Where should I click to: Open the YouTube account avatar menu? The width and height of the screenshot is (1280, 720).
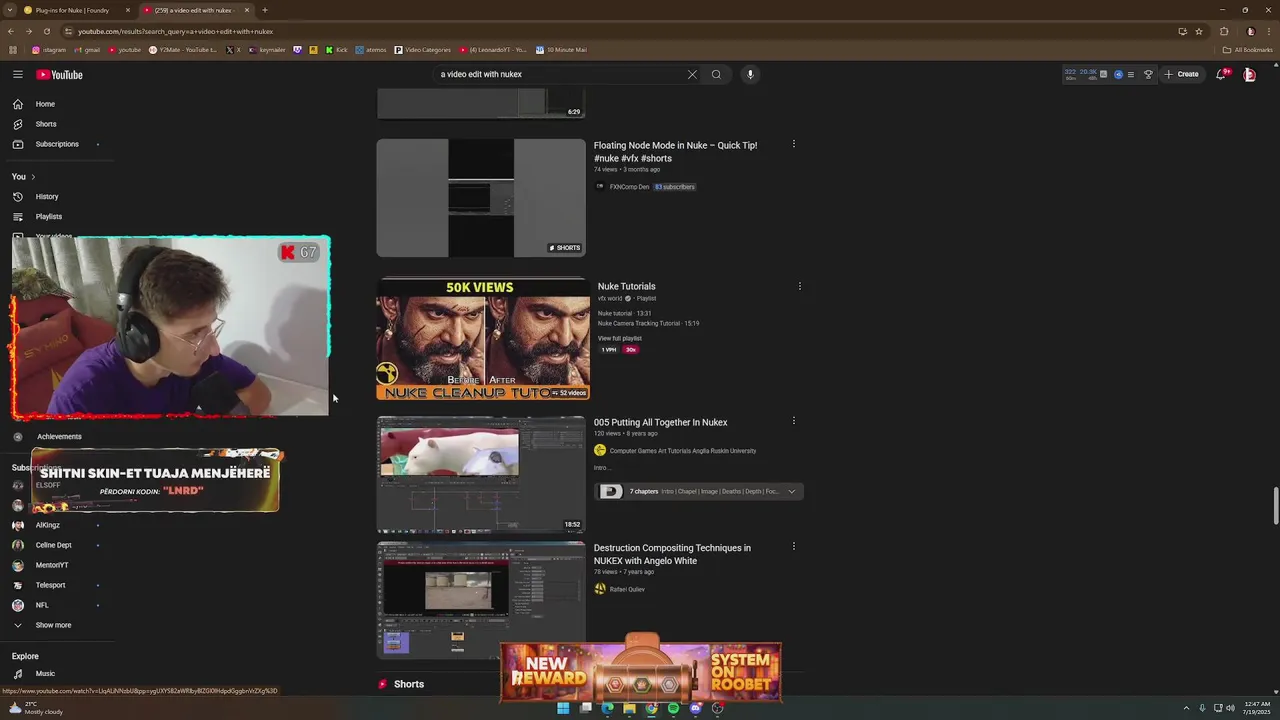coord(1249,74)
